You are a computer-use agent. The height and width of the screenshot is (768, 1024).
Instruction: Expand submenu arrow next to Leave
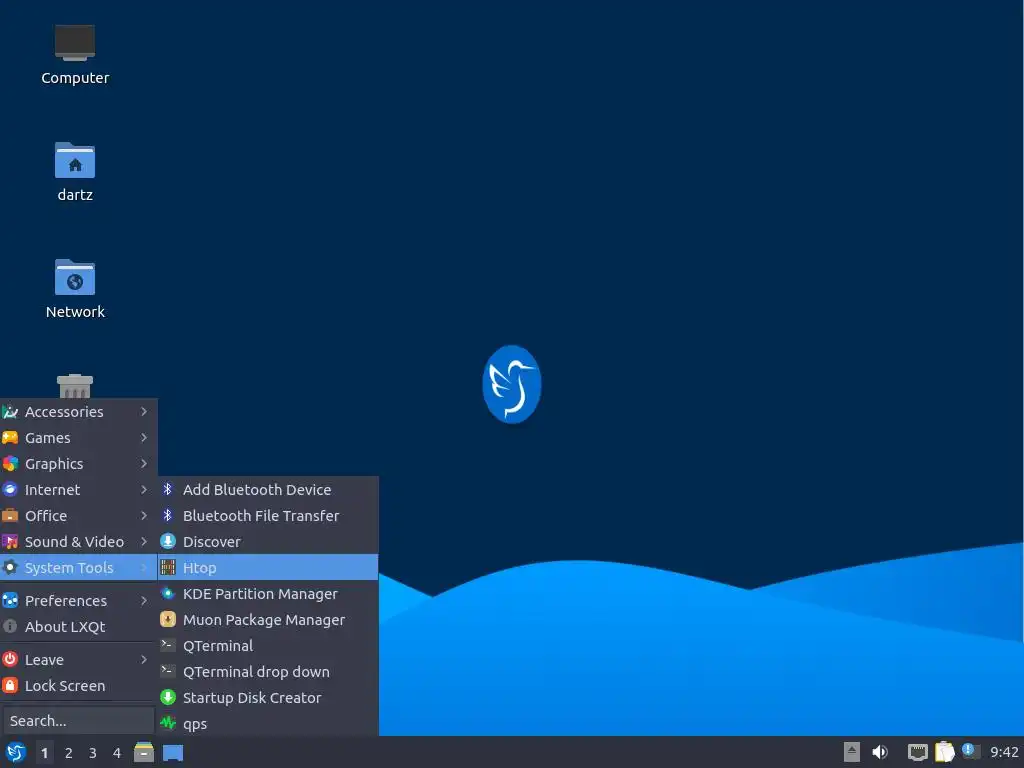click(x=144, y=660)
